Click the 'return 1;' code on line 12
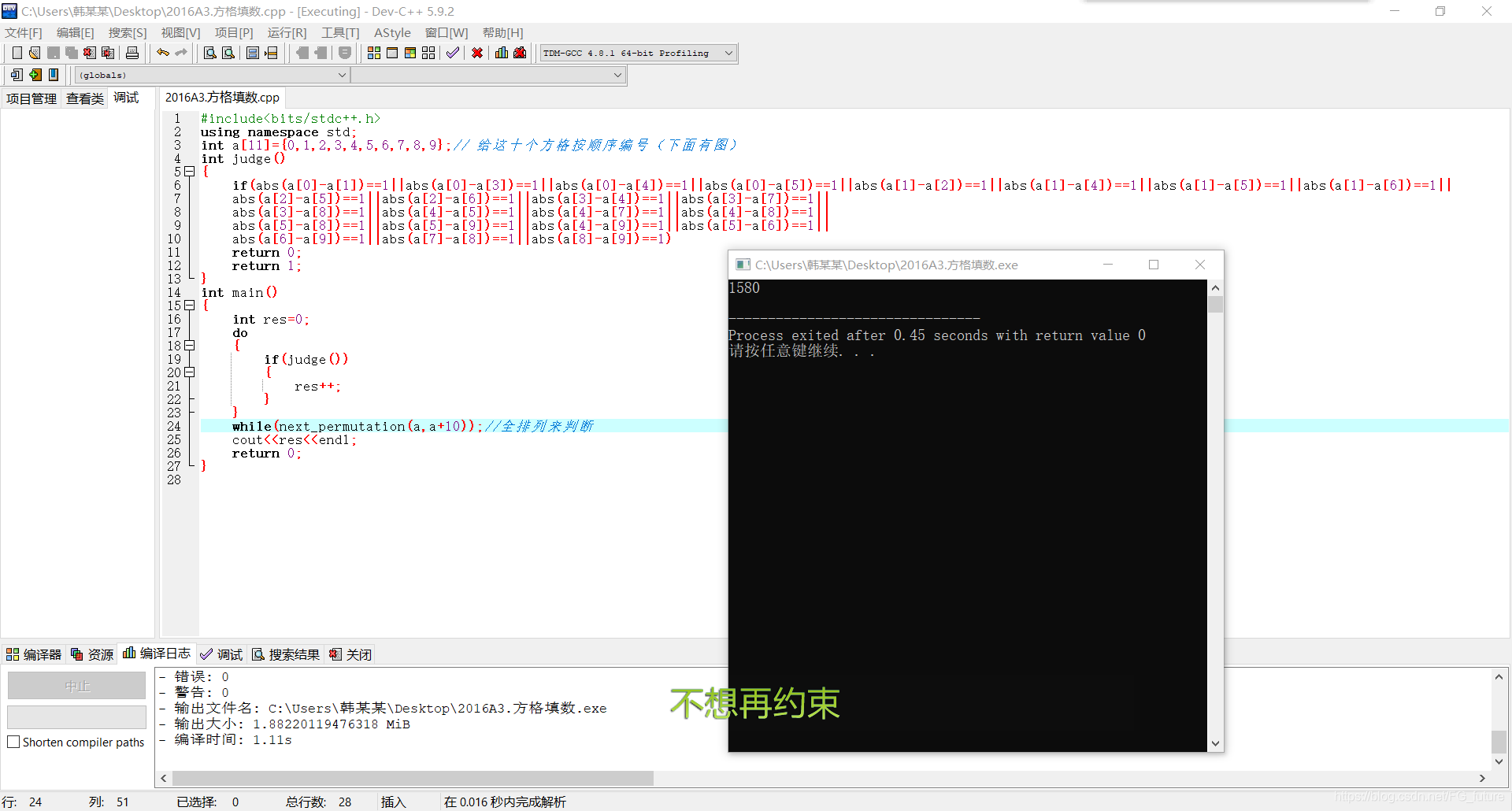The width and height of the screenshot is (1512, 811). 266,266
